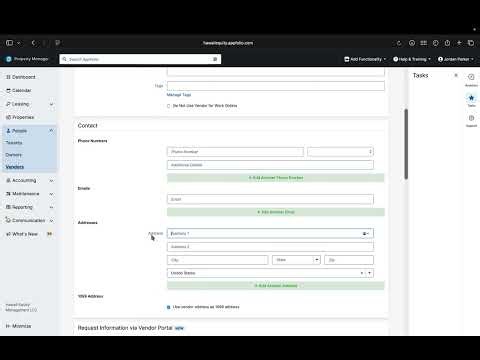The image size is (480, 360).
Task: Go back with the browser back arrow
Action: point(33,43)
